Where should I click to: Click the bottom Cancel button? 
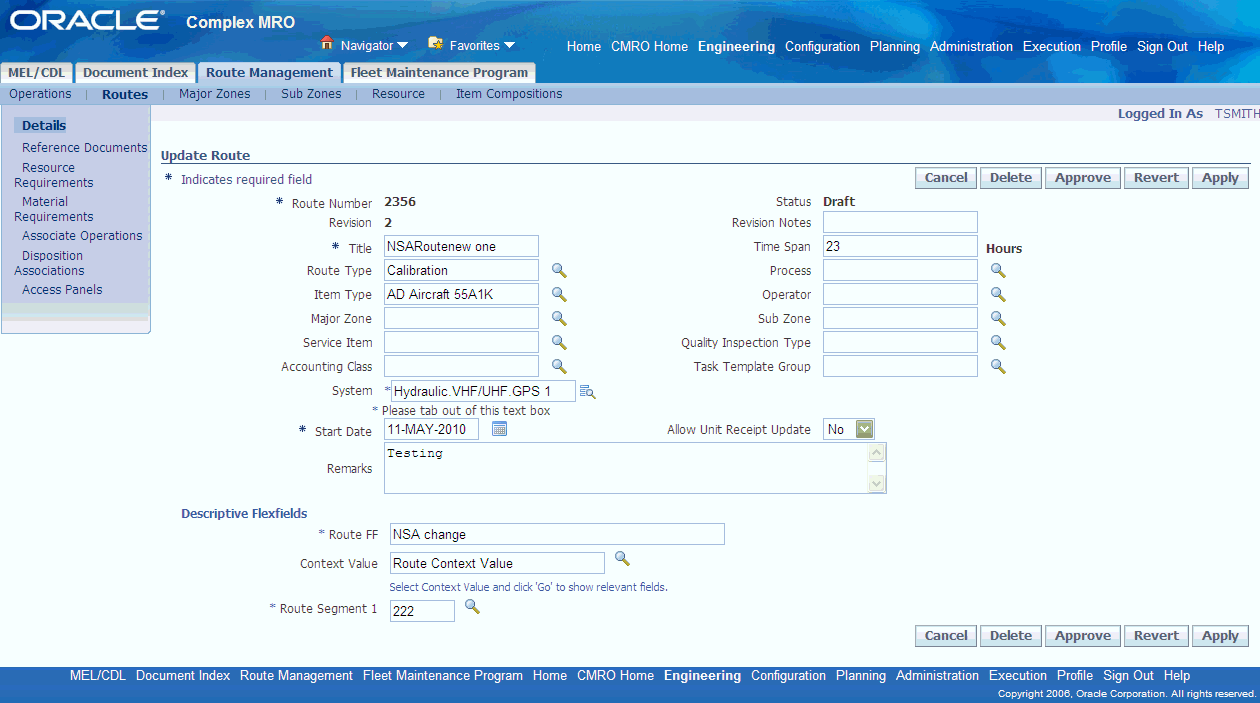[946, 636]
